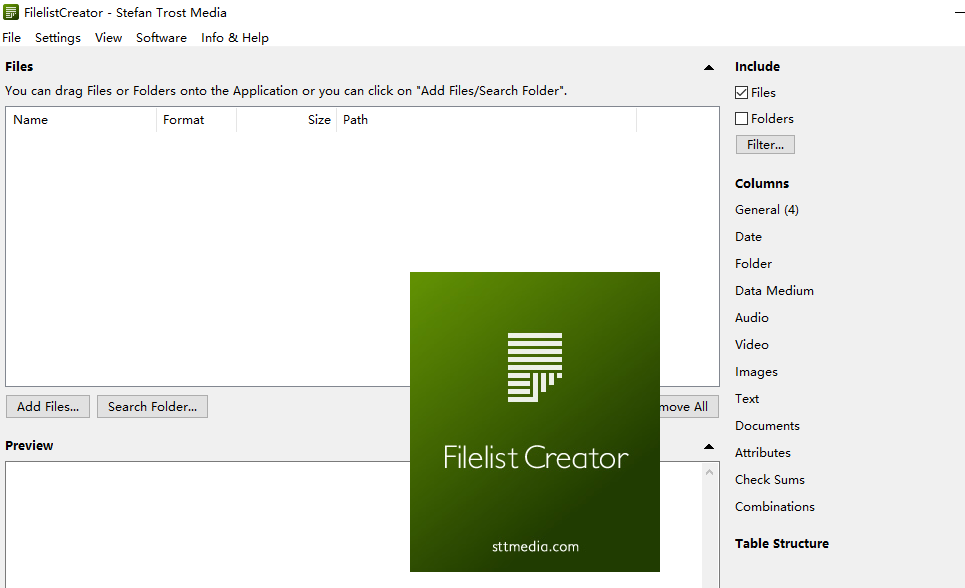965x588 pixels.
Task: Click the Include heading
Action: click(x=757, y=66)
